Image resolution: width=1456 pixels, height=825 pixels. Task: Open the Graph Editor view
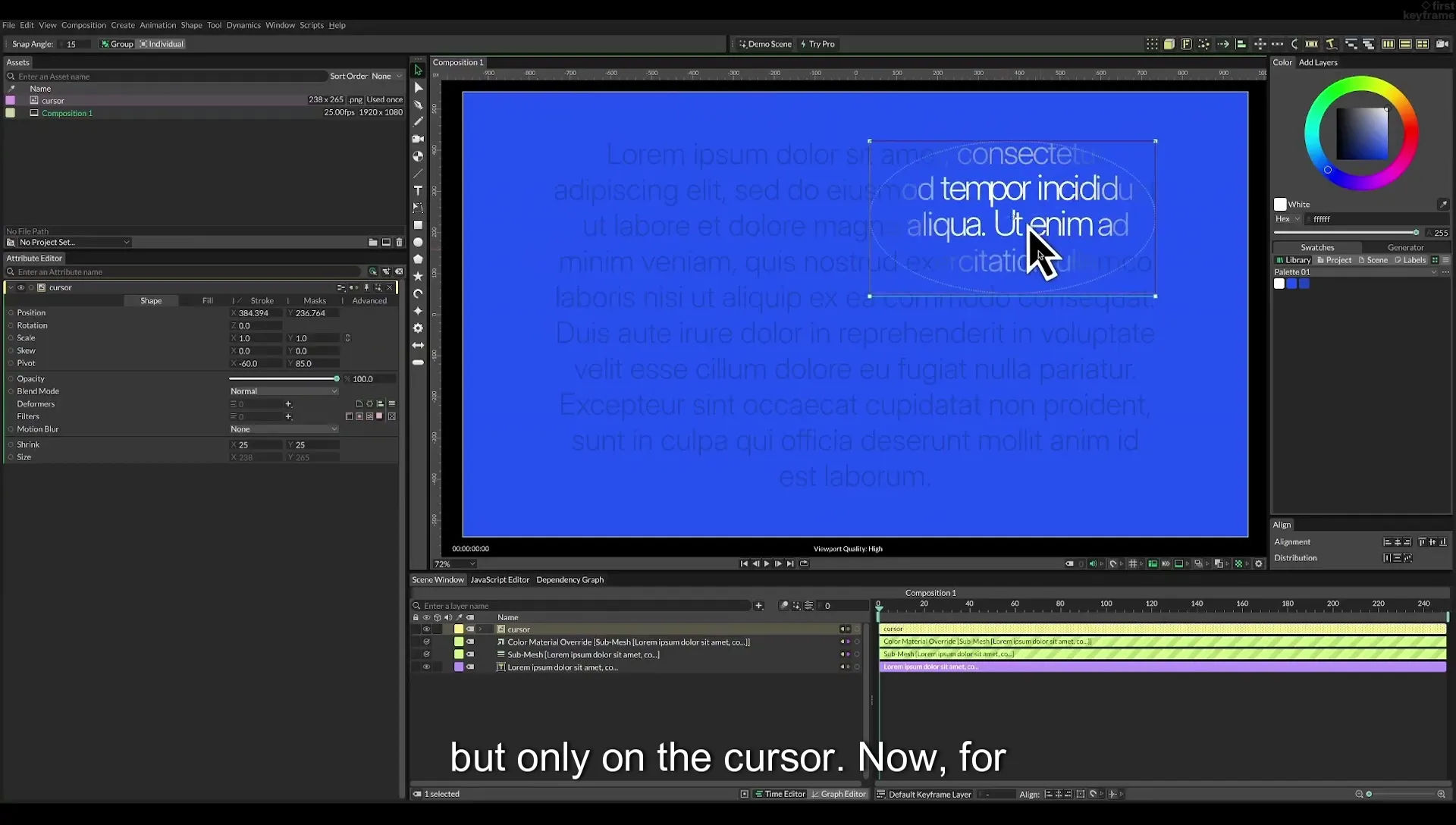pos(839,795)
